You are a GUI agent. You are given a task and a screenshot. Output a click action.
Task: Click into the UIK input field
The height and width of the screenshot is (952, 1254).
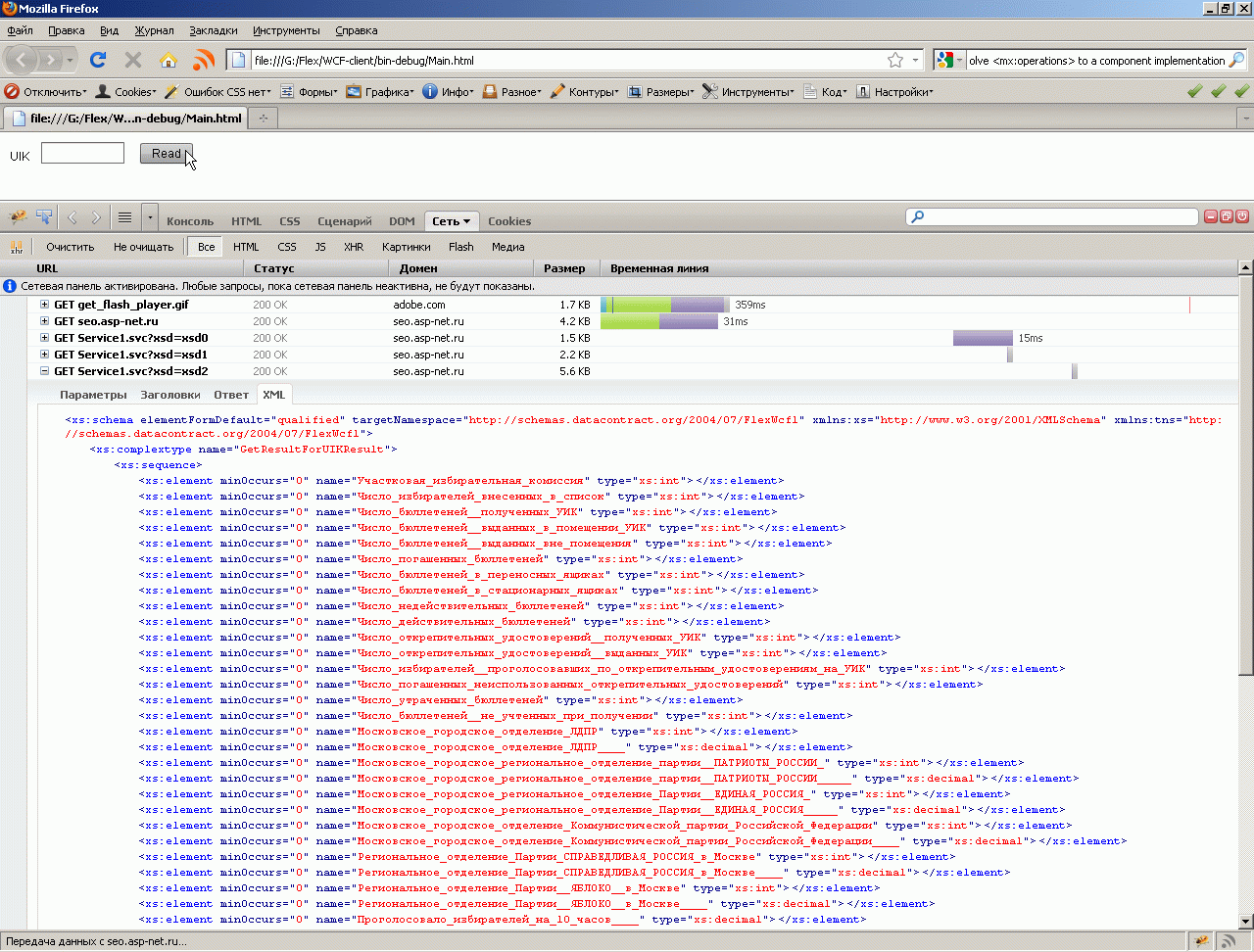click(x=82, y=153)
